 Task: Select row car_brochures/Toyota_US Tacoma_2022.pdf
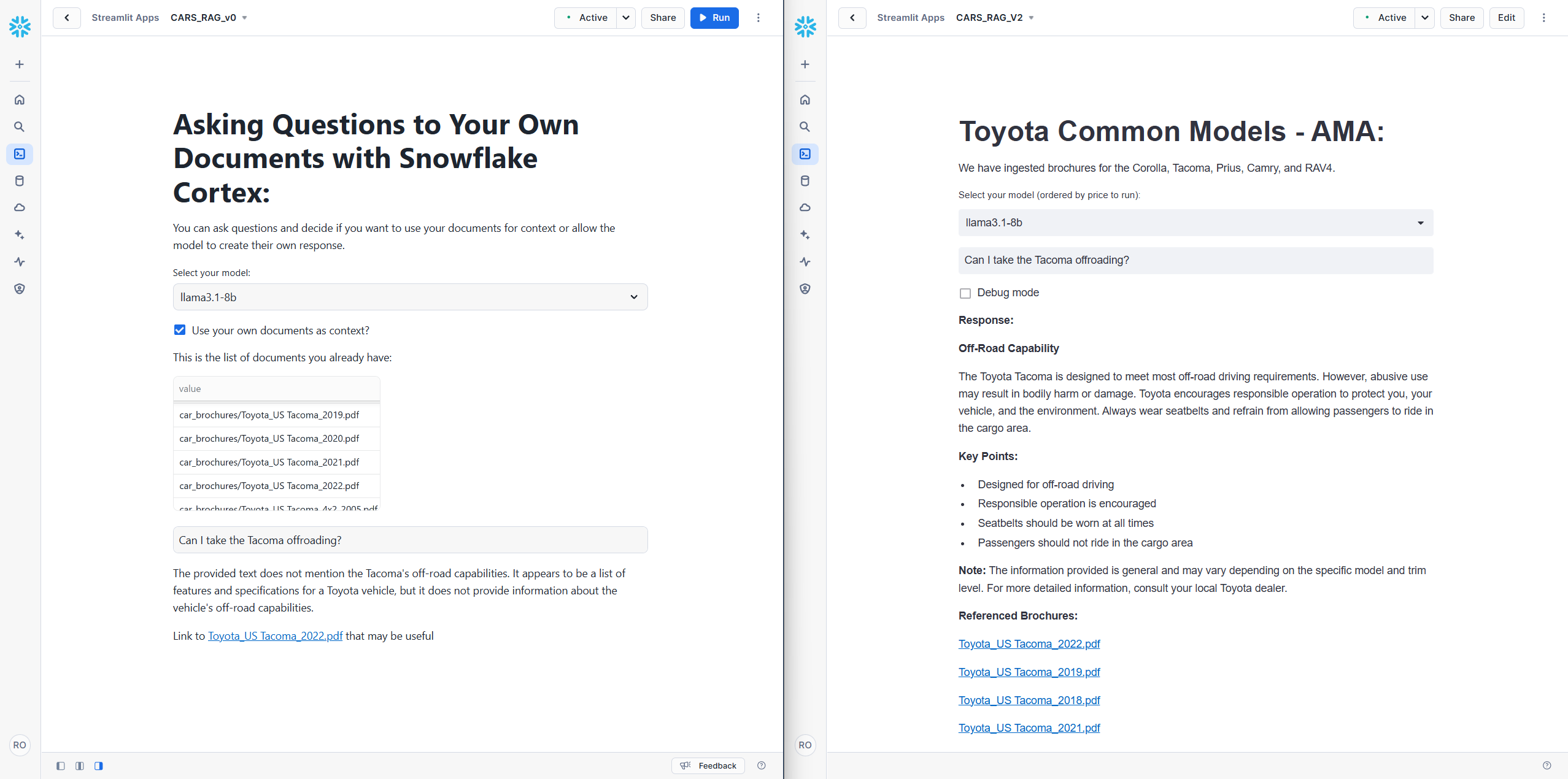[277, 486]
